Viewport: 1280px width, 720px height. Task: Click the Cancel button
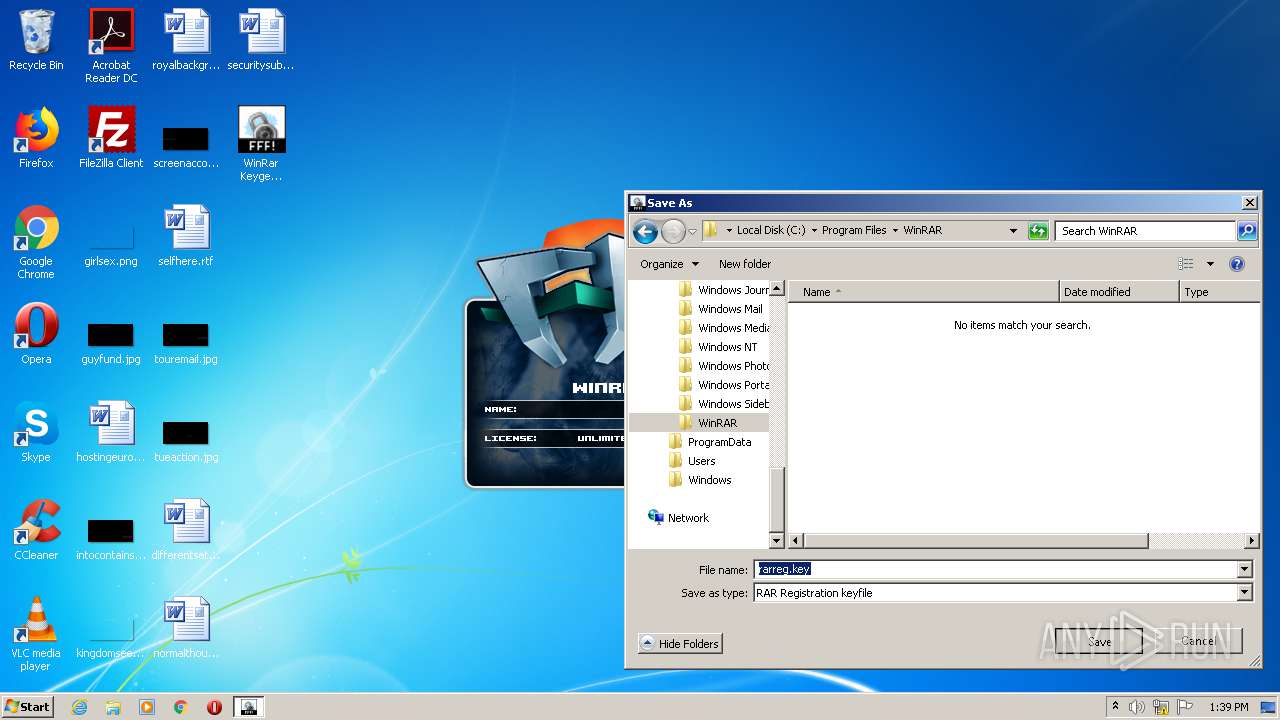pyautogui.click(x=1198, y=642)
